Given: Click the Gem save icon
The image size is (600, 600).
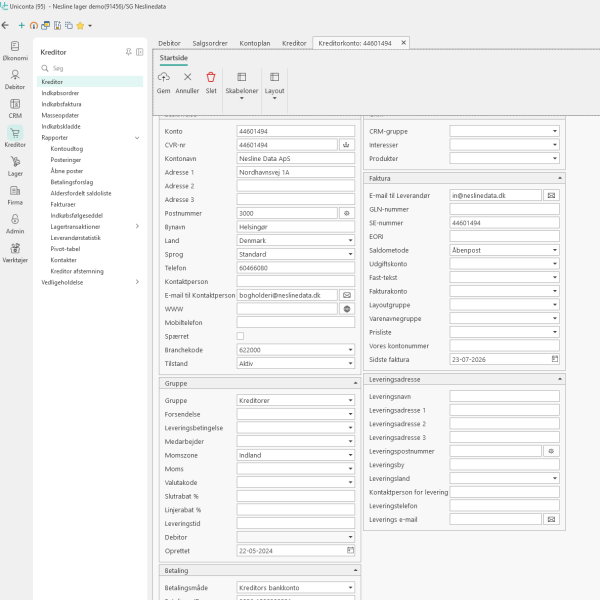Looking at the screenshot, I should pos(163,77).
